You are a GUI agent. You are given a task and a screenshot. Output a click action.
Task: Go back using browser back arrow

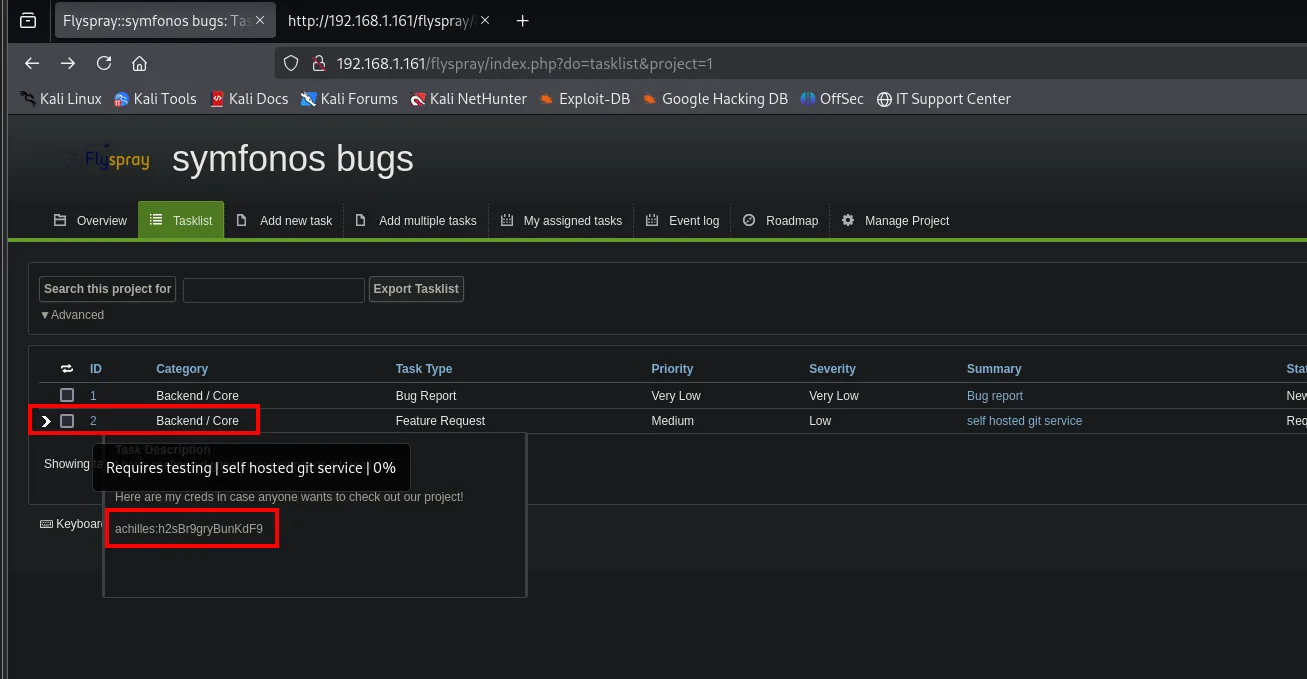[x=32, y=63]
